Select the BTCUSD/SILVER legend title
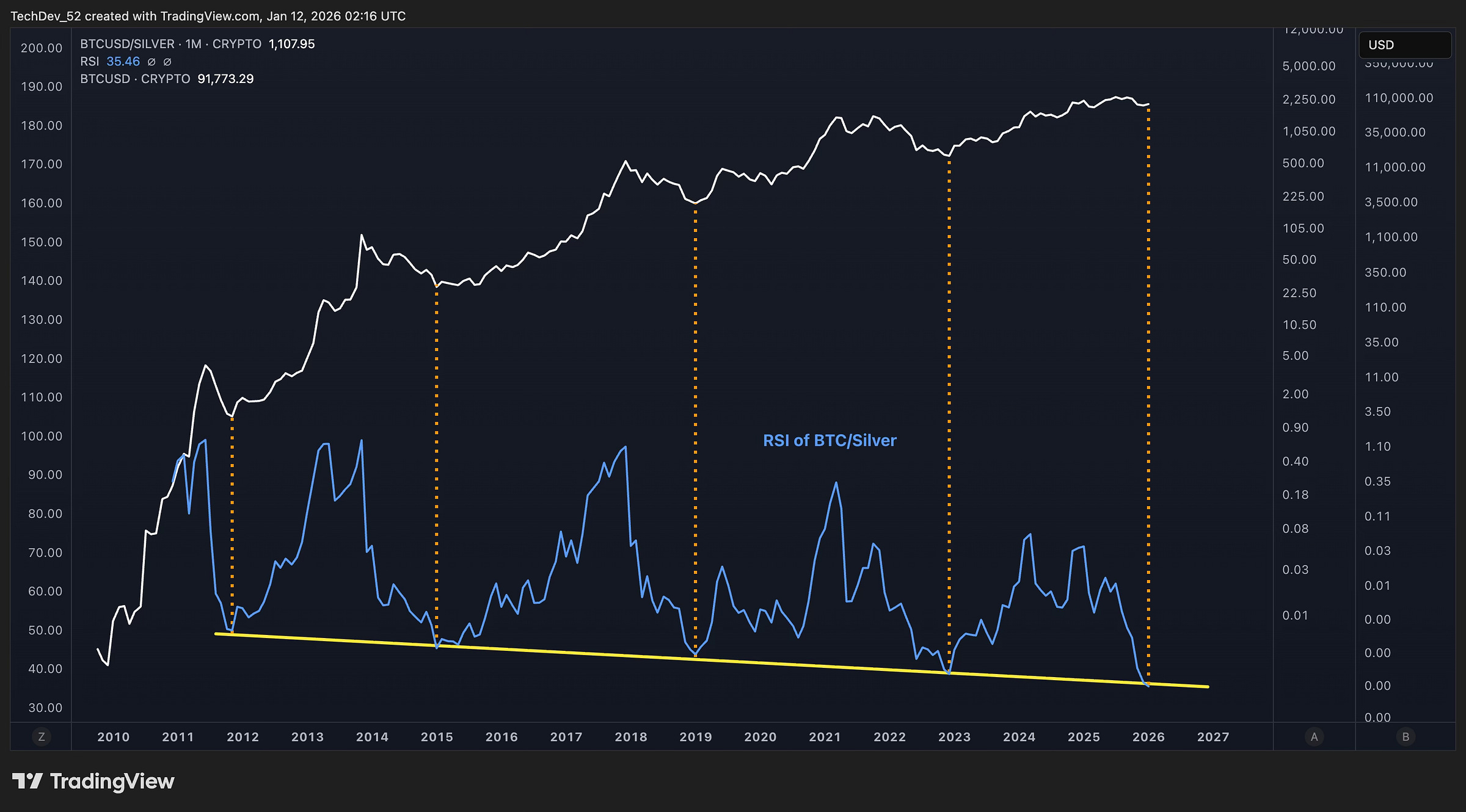The height and width of the screenshot is (812, 1466). pos(127,44)
